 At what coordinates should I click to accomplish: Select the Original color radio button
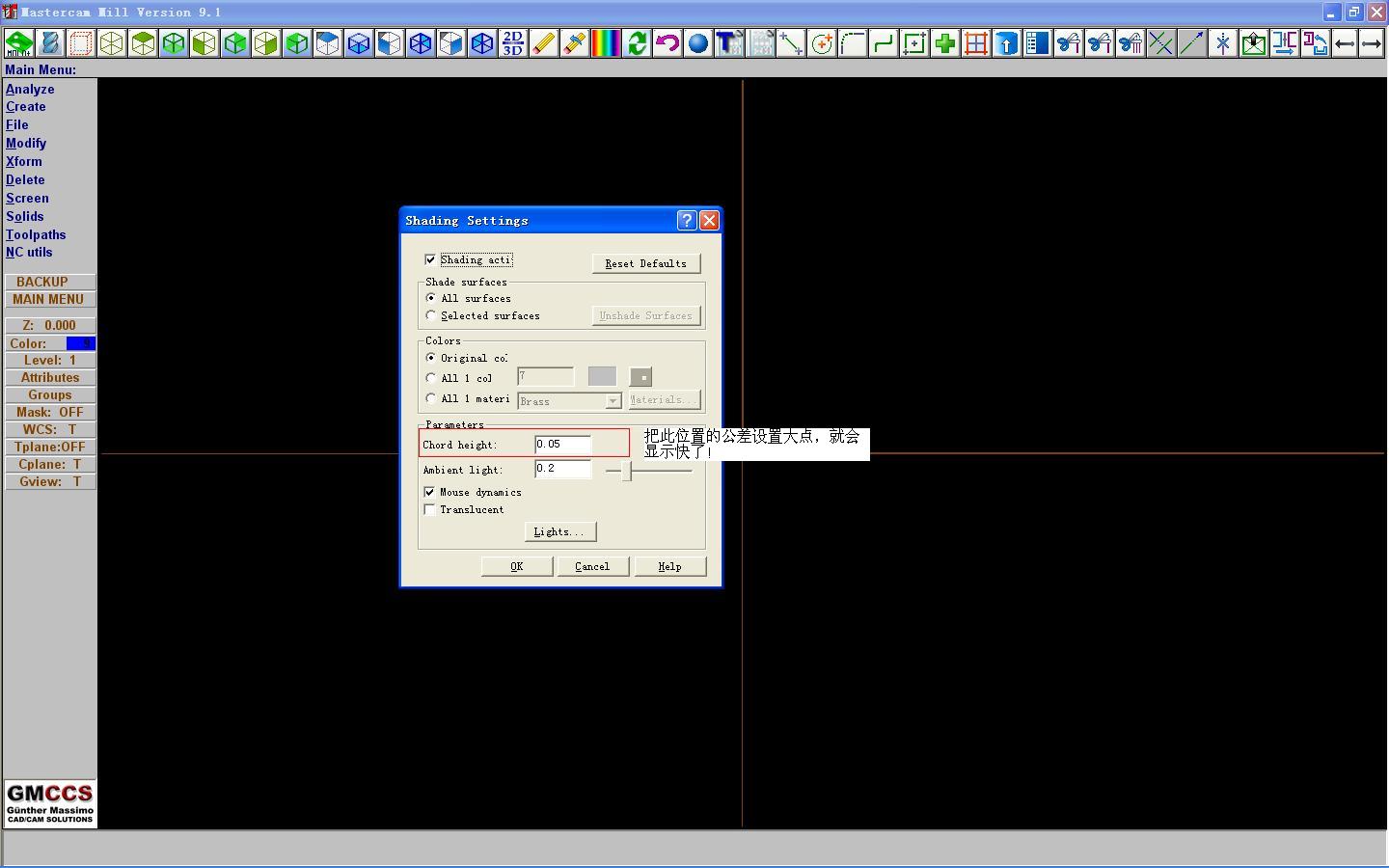pyautogui.click(x=431, y=358)
